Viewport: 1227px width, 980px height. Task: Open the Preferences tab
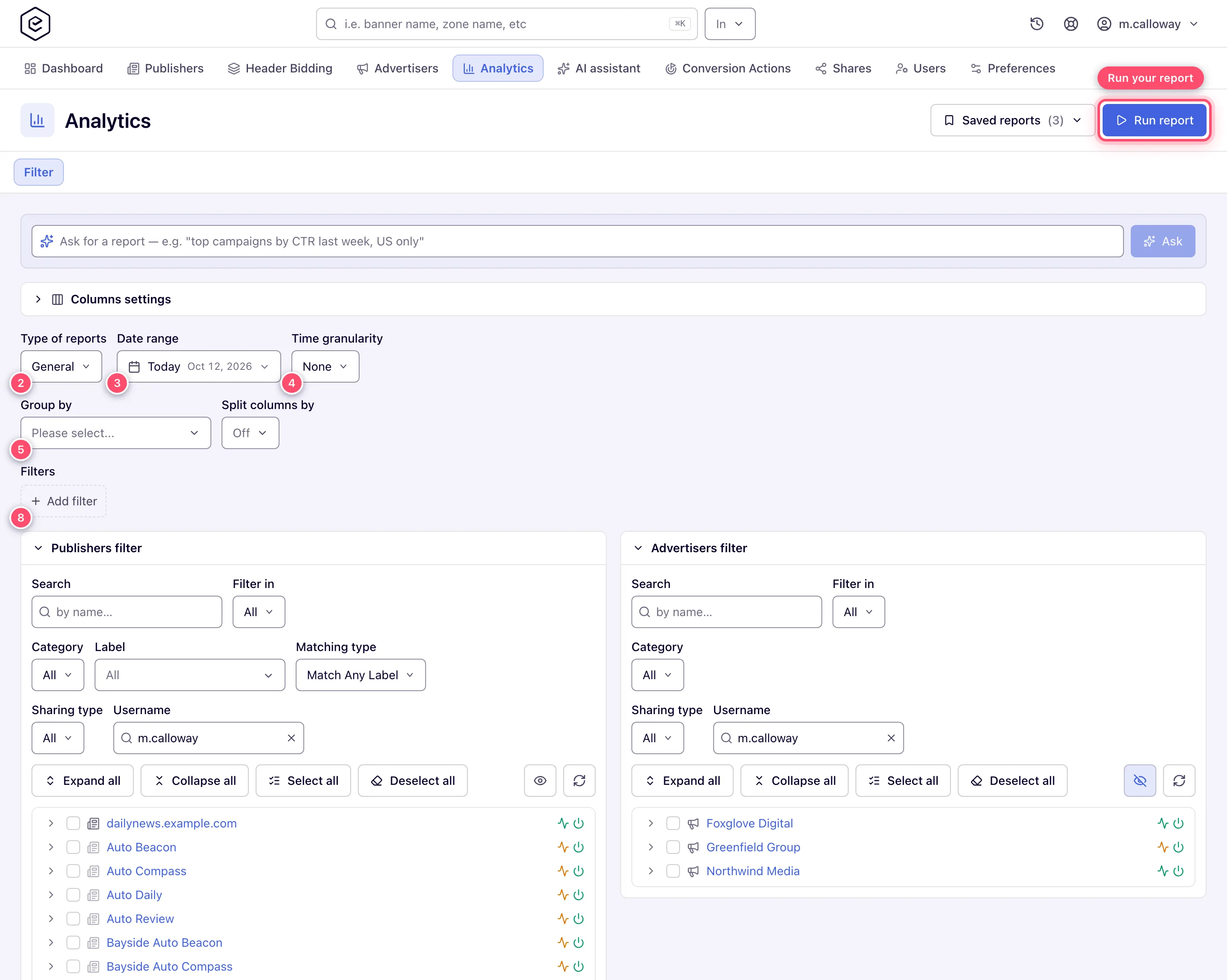1012,68
